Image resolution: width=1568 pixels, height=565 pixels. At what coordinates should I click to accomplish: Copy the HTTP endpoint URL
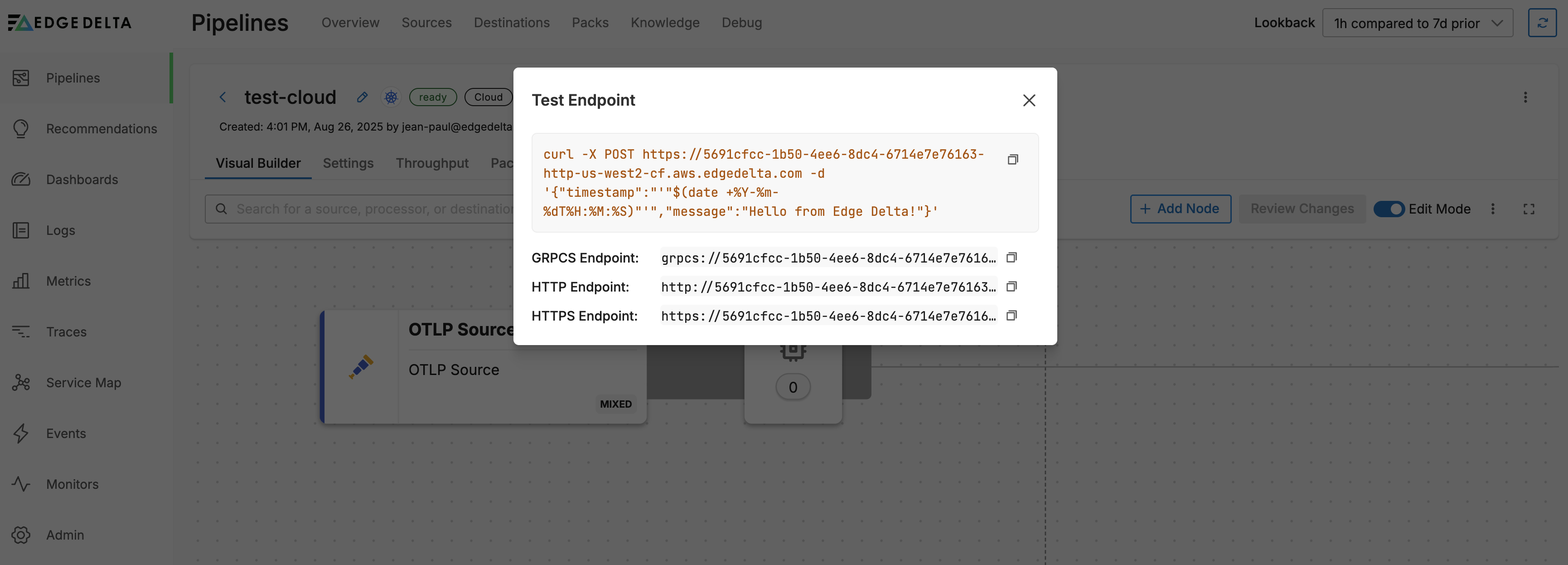[x=1011, y=286]
